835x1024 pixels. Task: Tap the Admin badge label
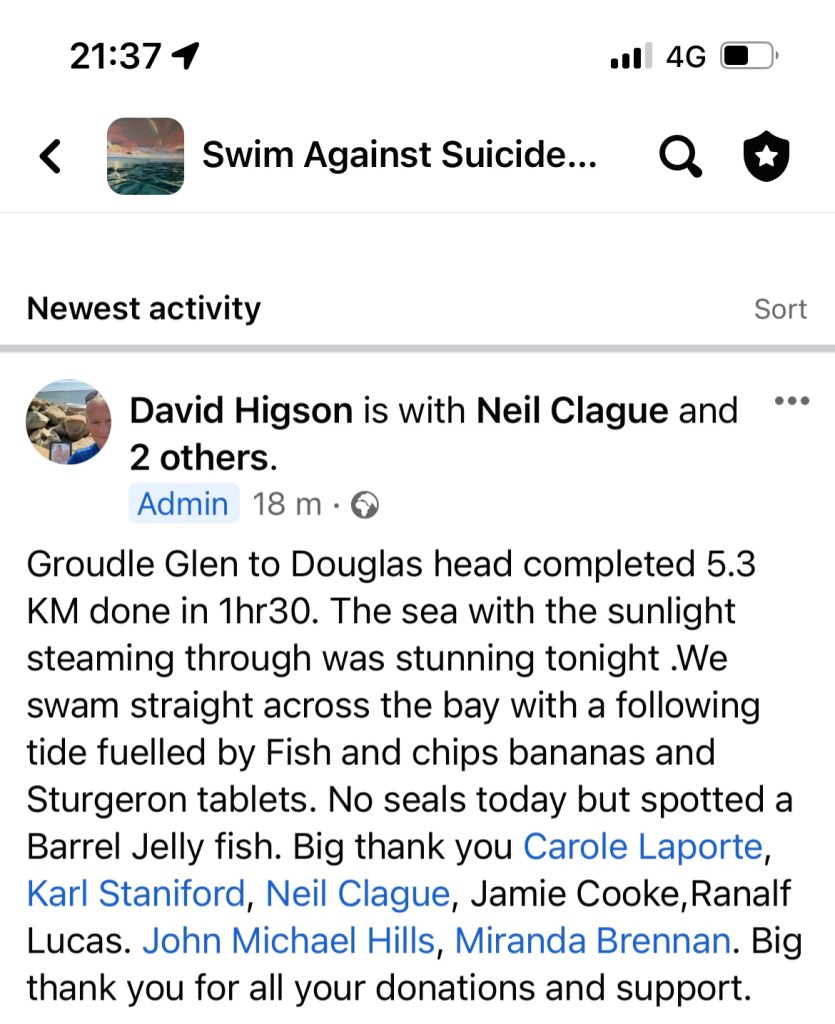coord(183,504)
